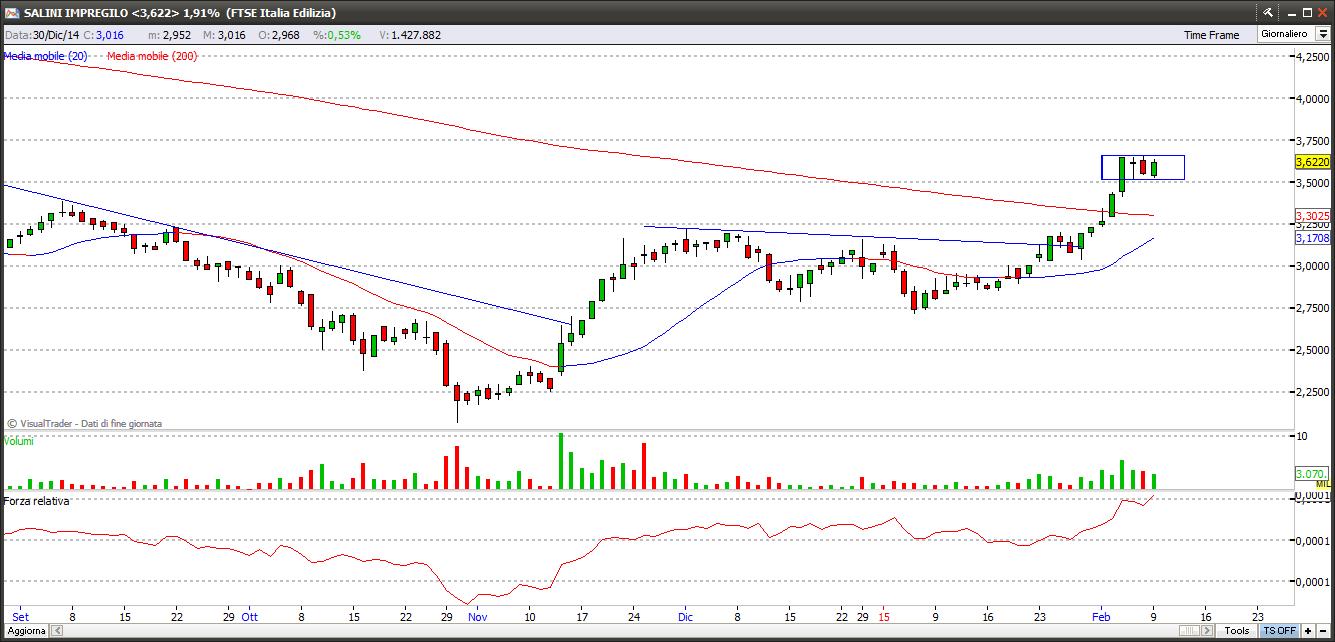This screenshot has width=1335, height=642.
Task: Click the 3.070 volume value tag
Action: tap(1312, 473)
